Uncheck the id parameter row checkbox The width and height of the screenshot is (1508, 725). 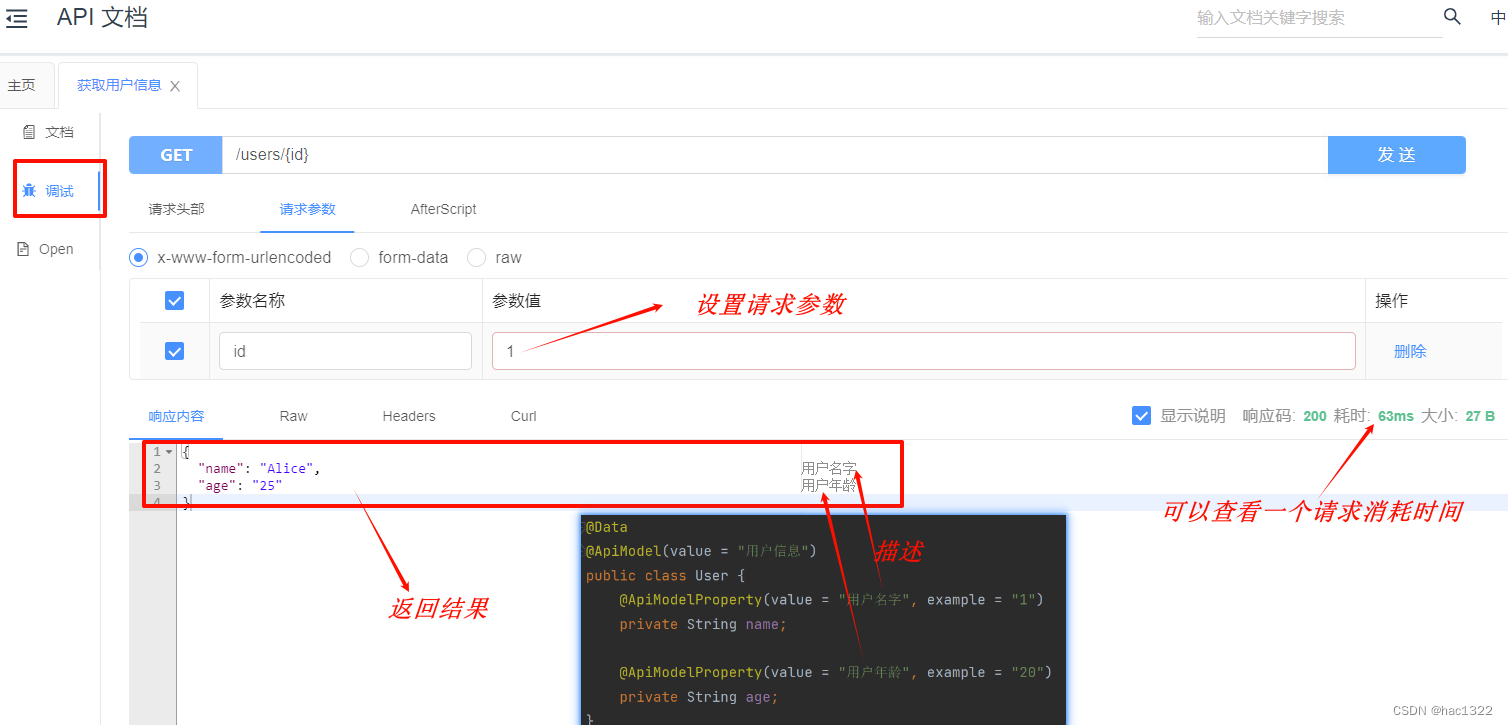point(174,351)
